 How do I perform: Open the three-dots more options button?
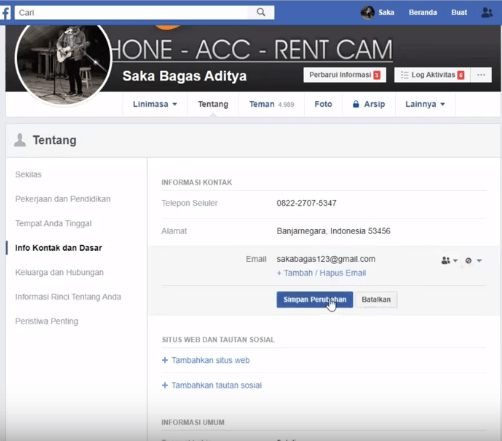[x=481, y=75]
